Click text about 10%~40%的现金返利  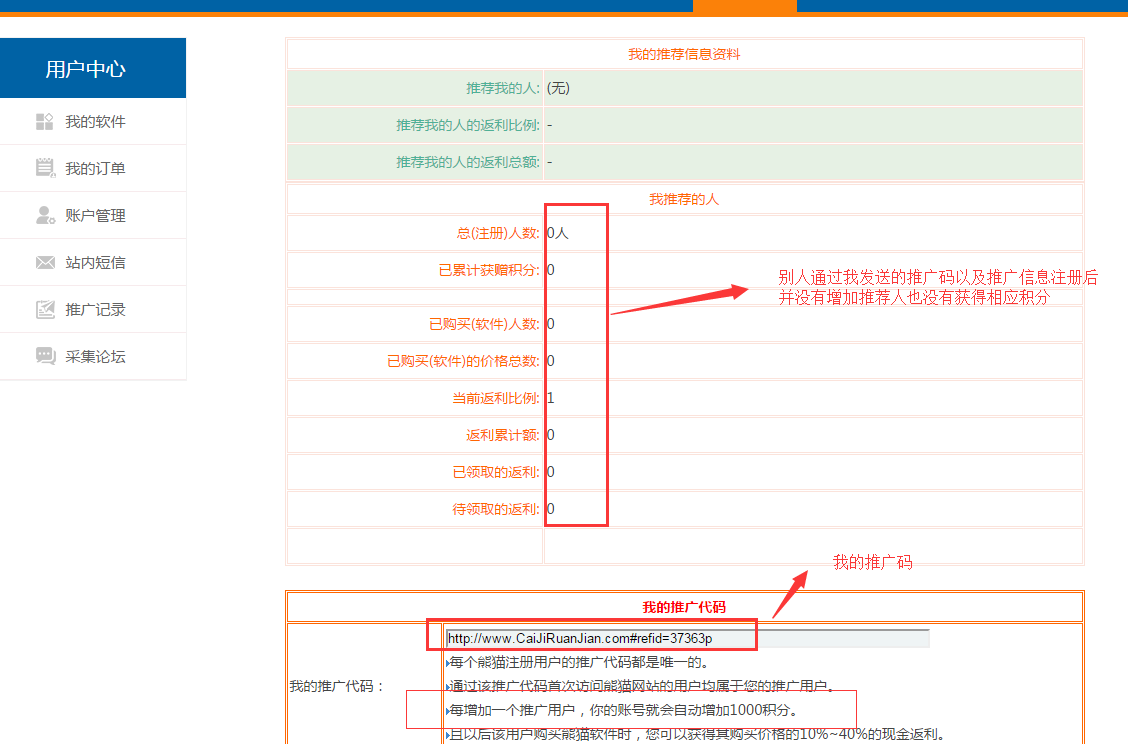point(696,734)
